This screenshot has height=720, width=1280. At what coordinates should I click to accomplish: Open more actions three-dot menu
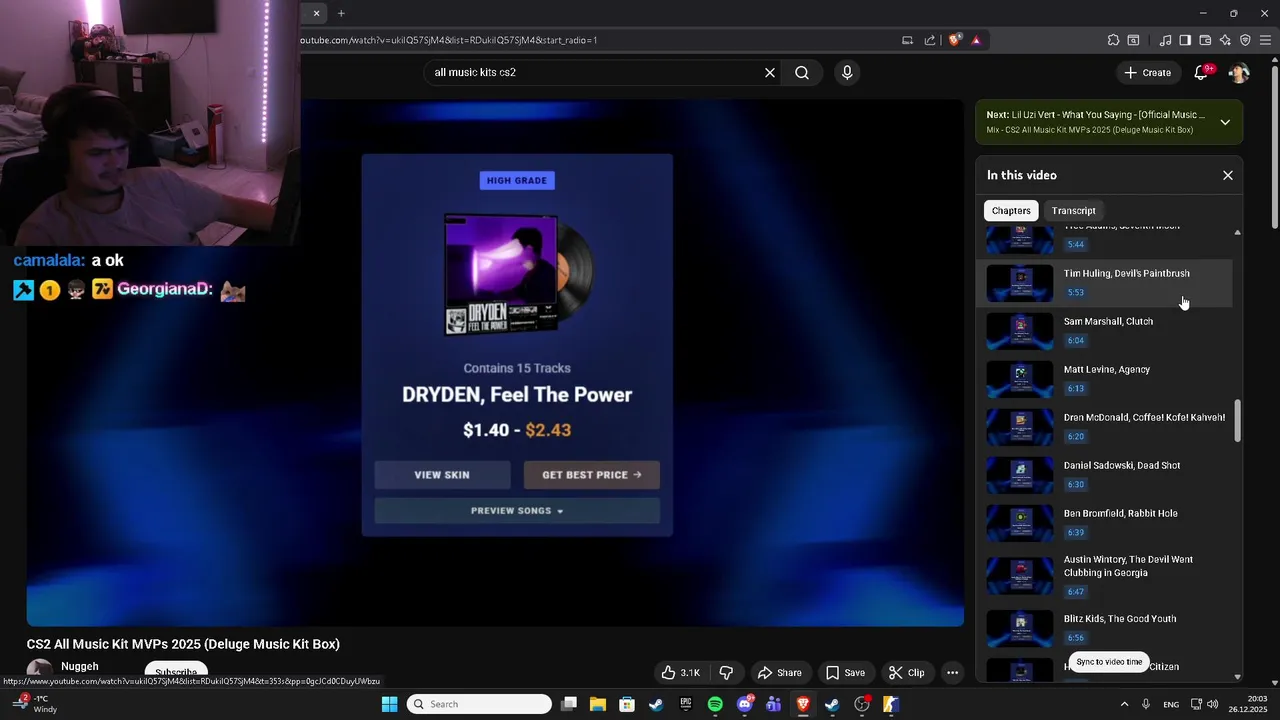pyautogui.click(x=952, y=672)
